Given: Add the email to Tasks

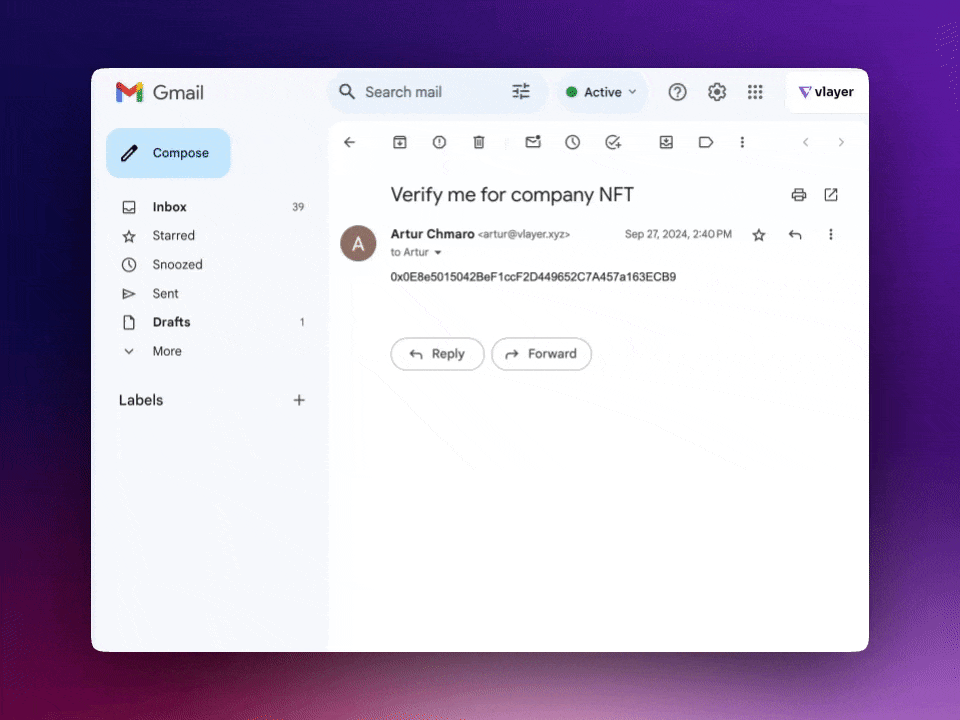Looking at the screenshot, I should (613, 143).
